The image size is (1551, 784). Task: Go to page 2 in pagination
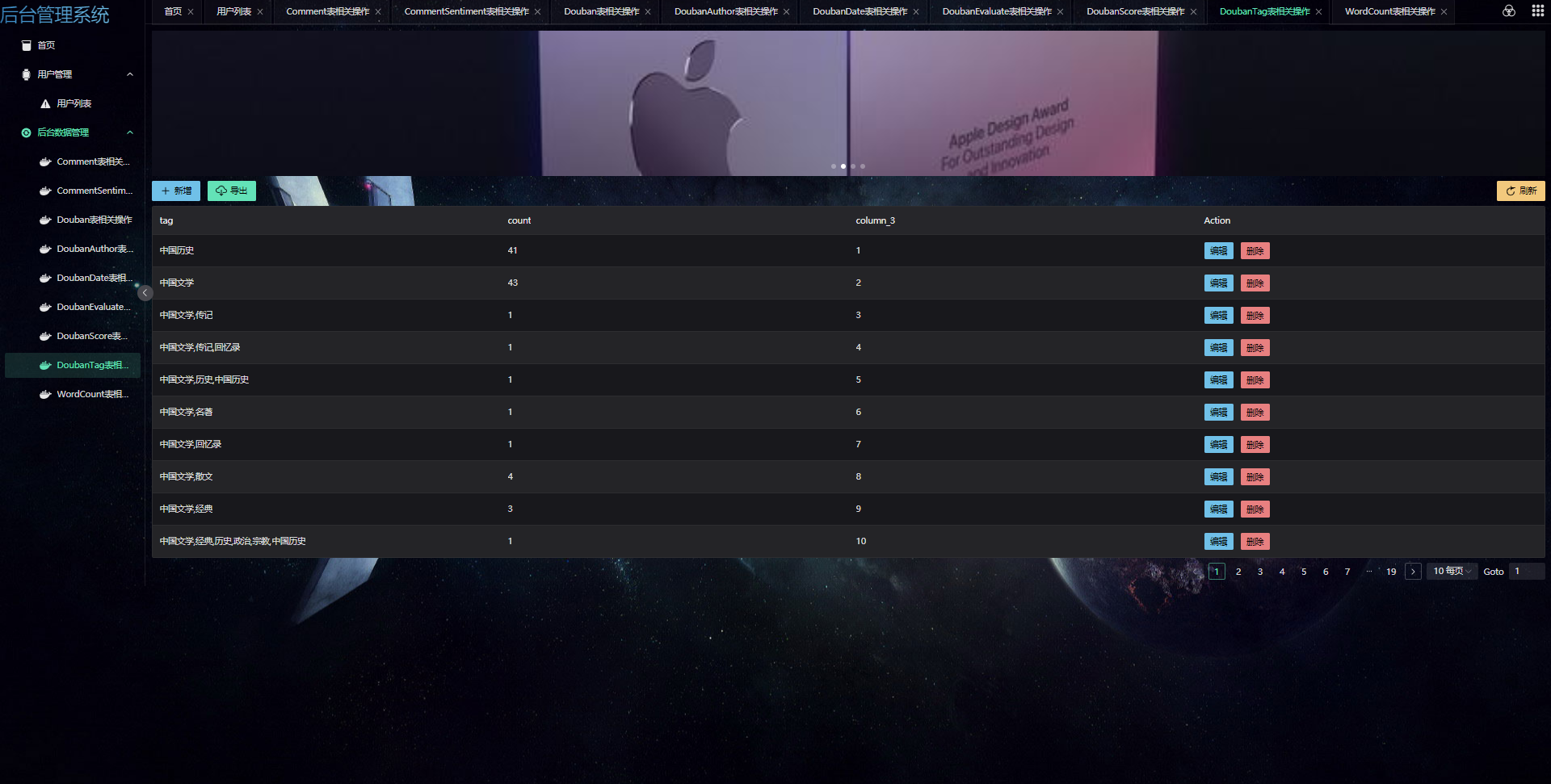coord(1238,572)
